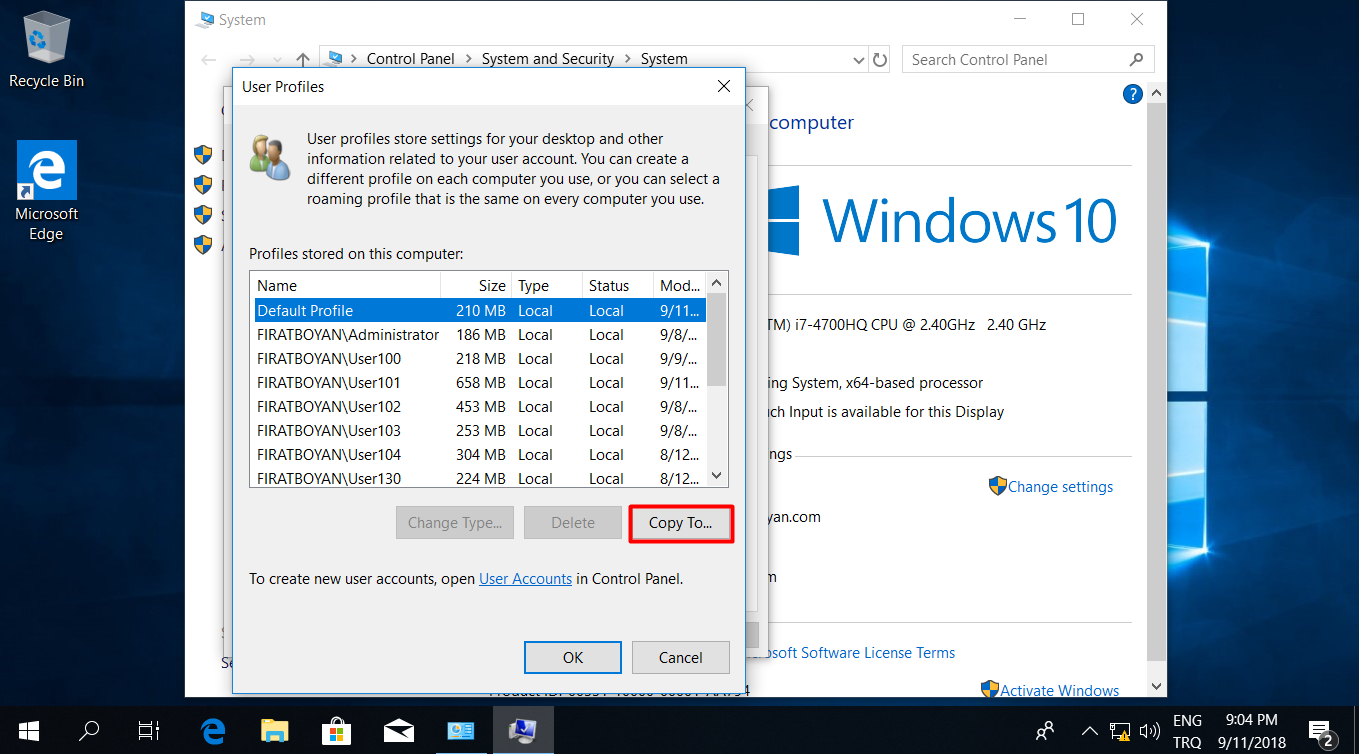1359x754 pixels.
Task: Go up one level in Control Panel
Action: click(303, 59)
